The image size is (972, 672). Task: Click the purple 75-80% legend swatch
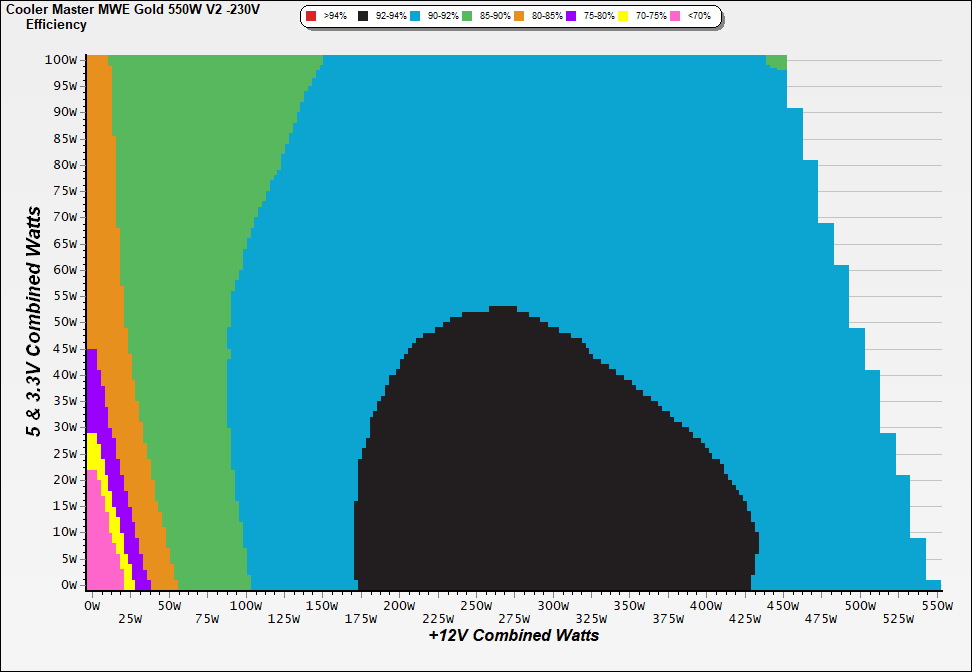(x=571, y=17)
